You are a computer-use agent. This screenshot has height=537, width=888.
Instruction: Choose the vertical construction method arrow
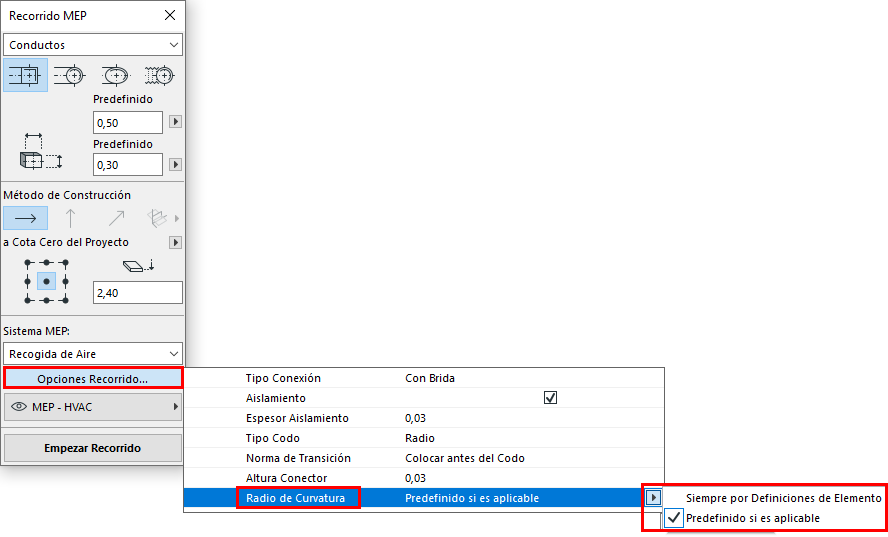point(70,218)
